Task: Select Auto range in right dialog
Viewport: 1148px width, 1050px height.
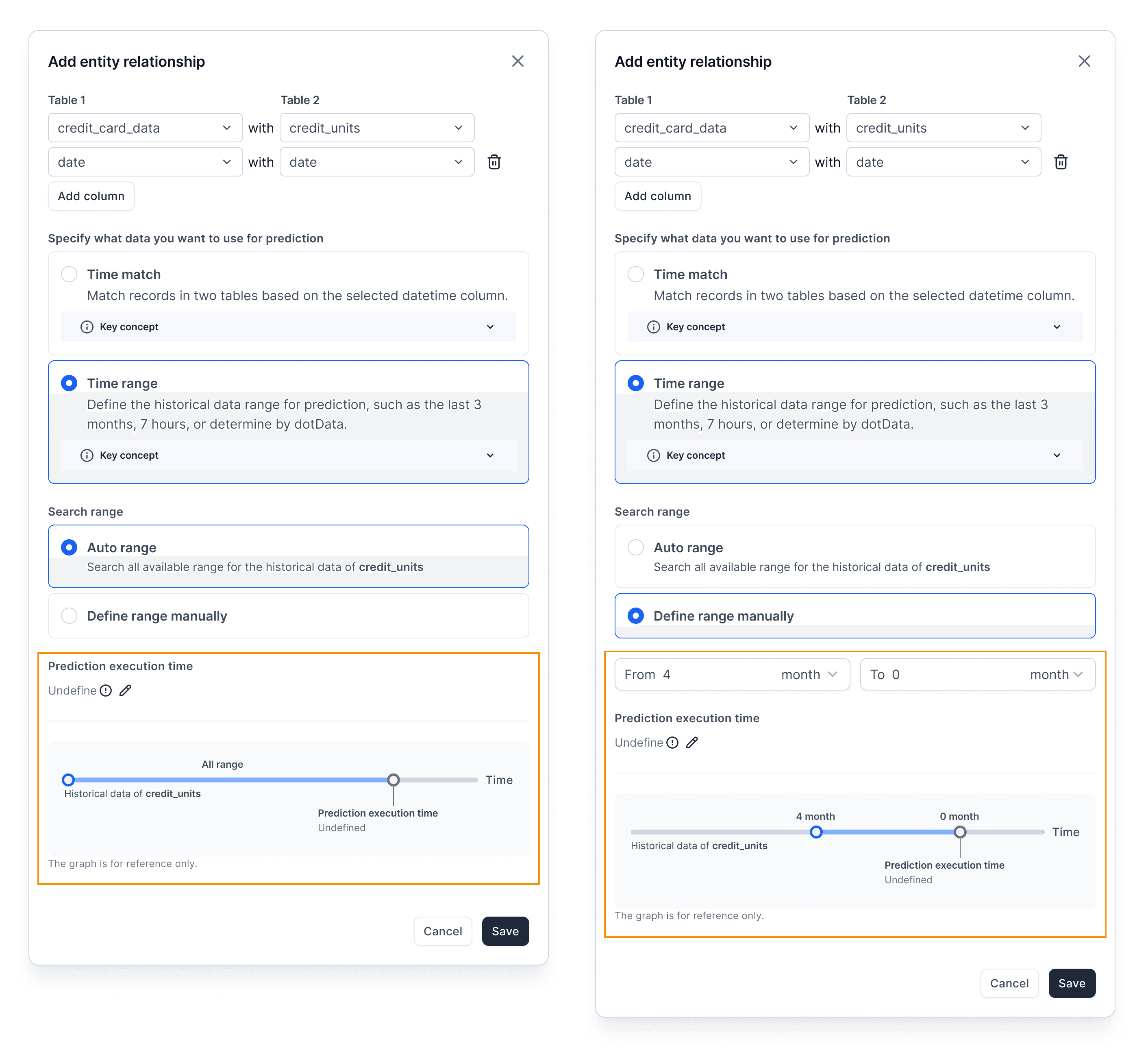Action: tap(635, 547)
